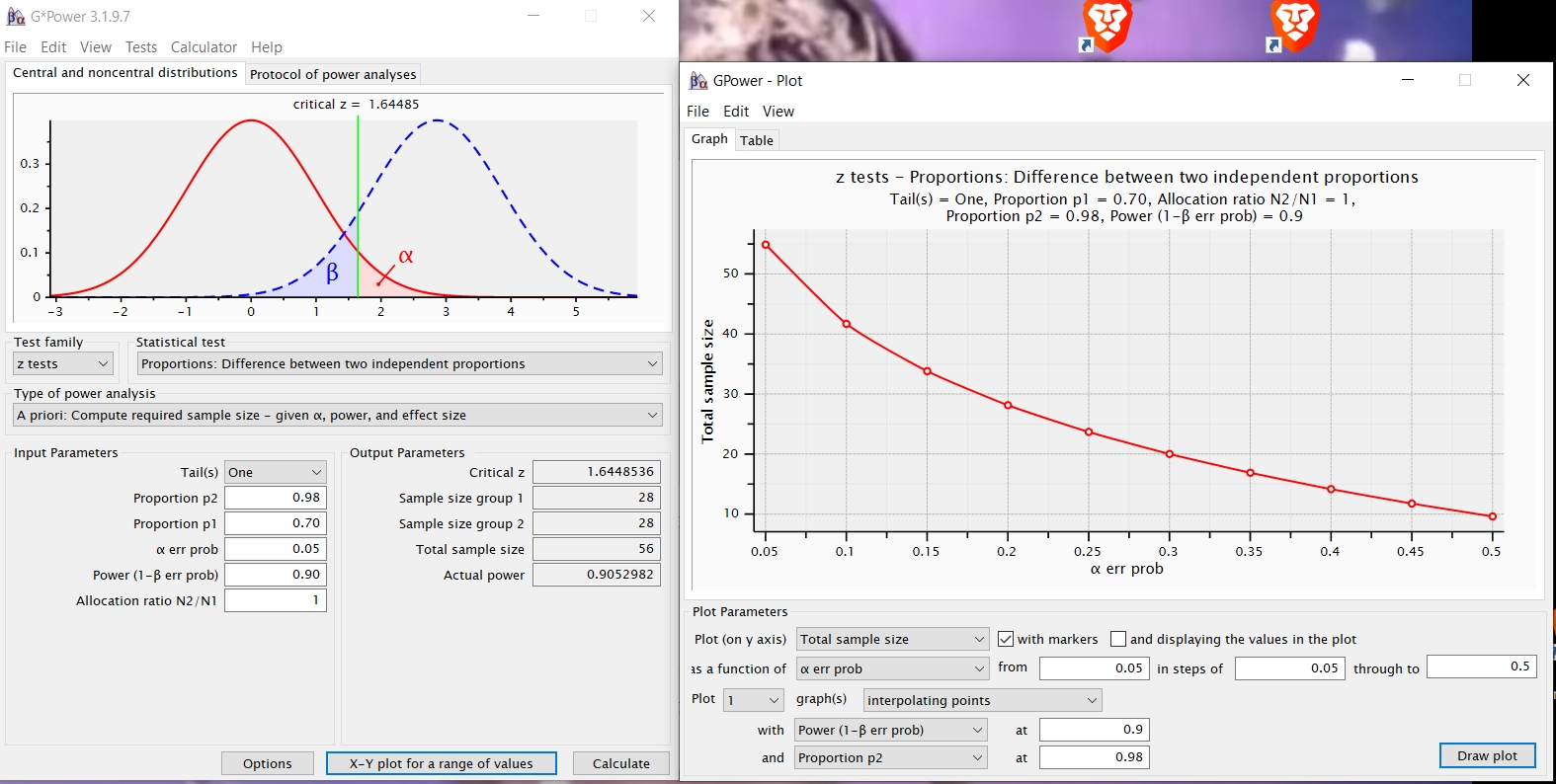The image size is (1556, 784).
Task: Expand the Type of power analysis dropdown
Action: pos(337,416)
